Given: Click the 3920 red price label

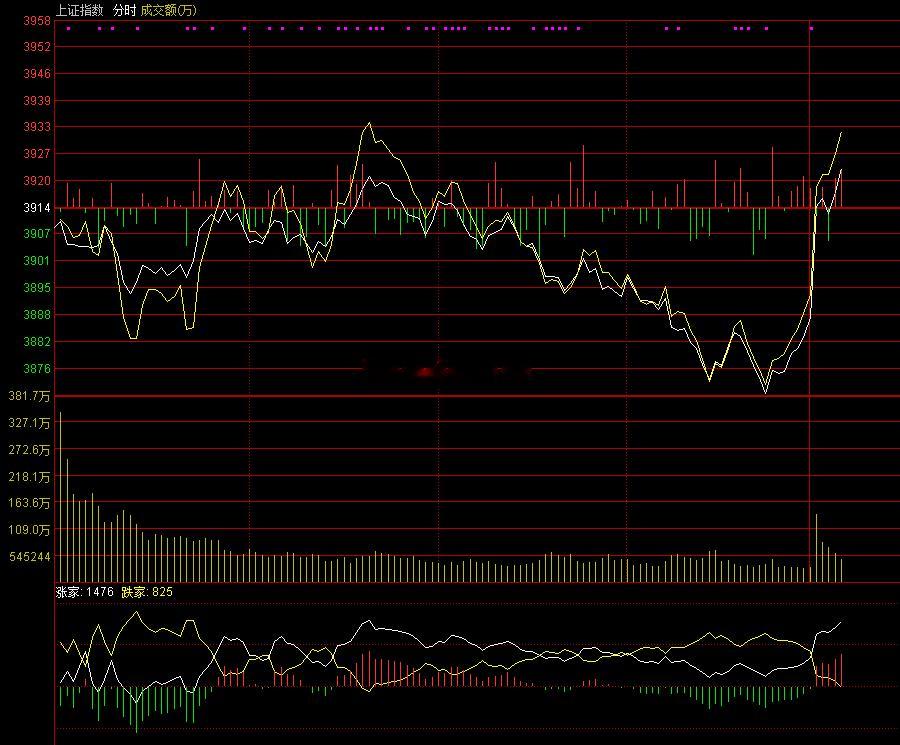Looking at the screenshot, I should coord(37,181).
